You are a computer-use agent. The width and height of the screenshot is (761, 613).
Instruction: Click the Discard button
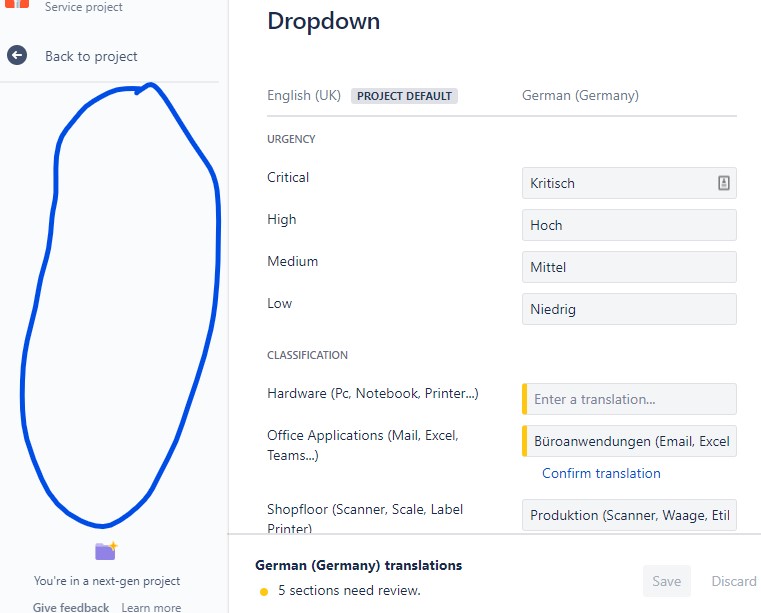coord(733,581)
